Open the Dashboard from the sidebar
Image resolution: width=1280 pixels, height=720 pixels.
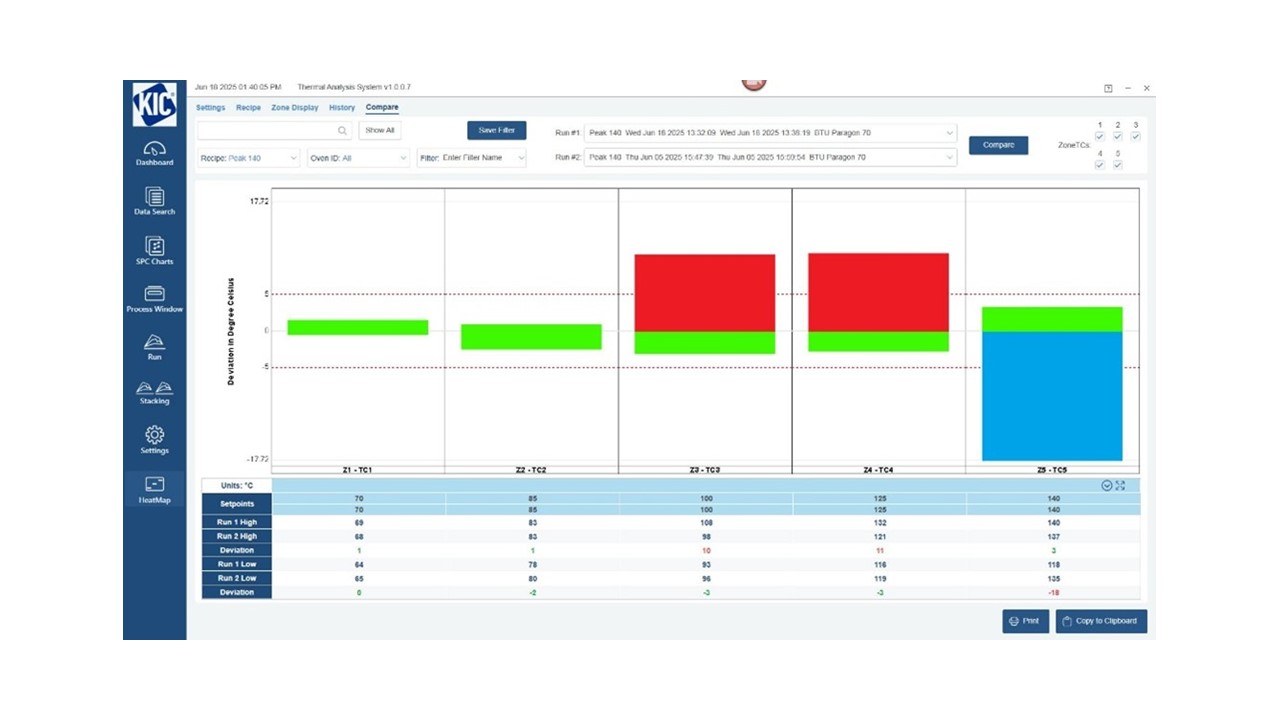(x=154, y=152)
